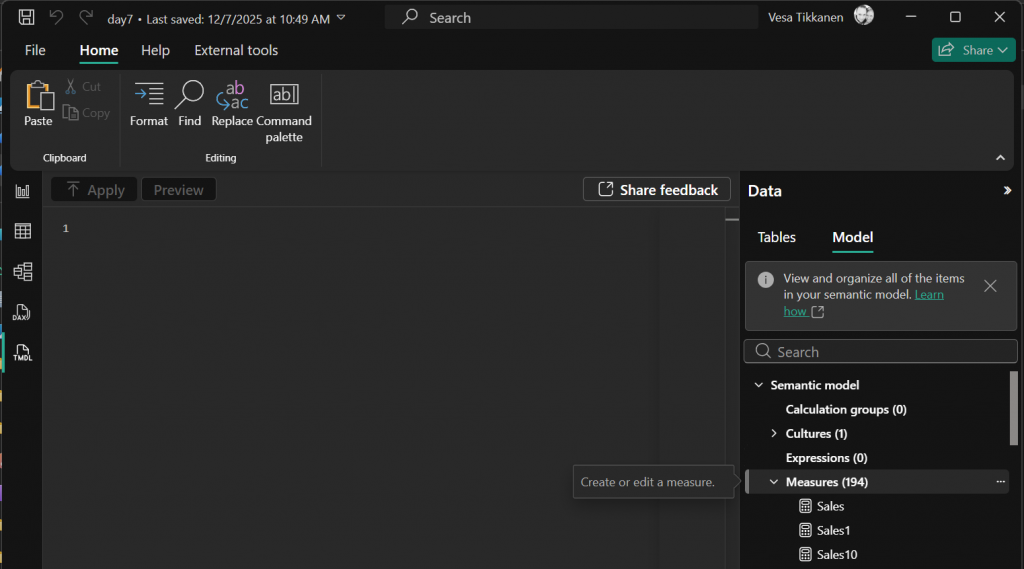Open the Share dropdown button
The width and height of the screenshot is (1024, 569).
click(973, 50)
